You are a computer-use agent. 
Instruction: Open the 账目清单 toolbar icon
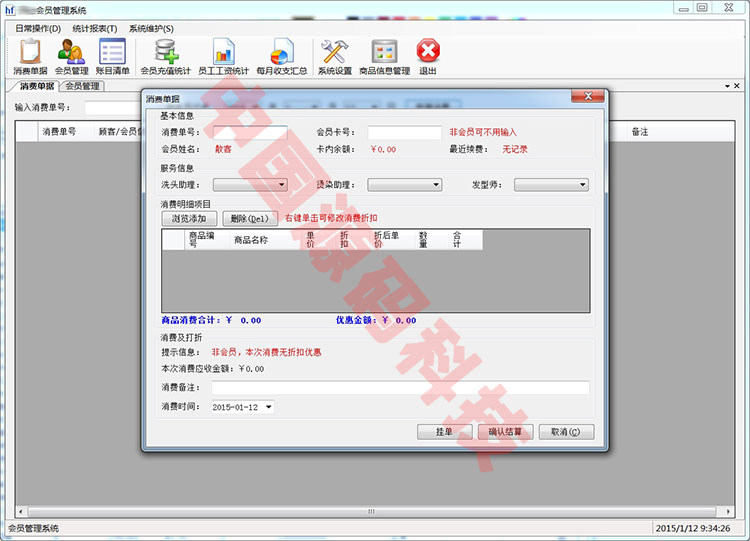click(x=112, y=57)
